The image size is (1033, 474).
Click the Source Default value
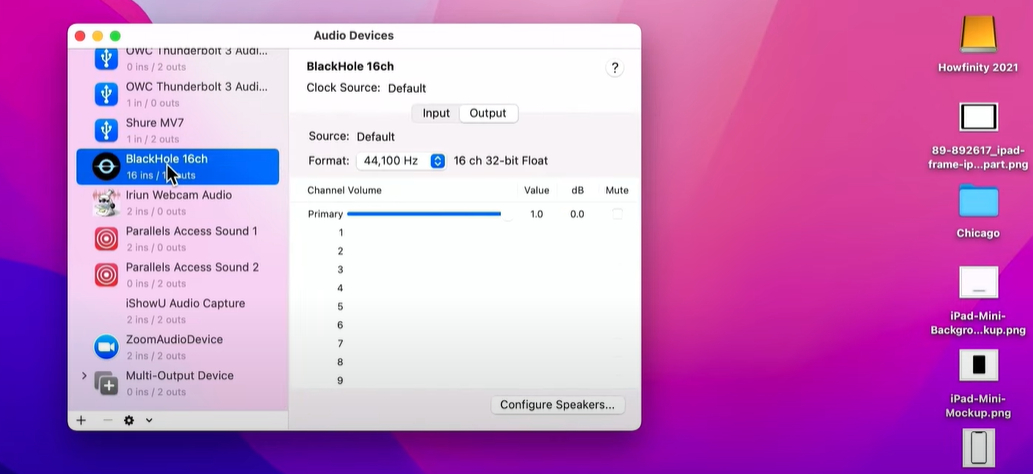click(x=376, y=137)
